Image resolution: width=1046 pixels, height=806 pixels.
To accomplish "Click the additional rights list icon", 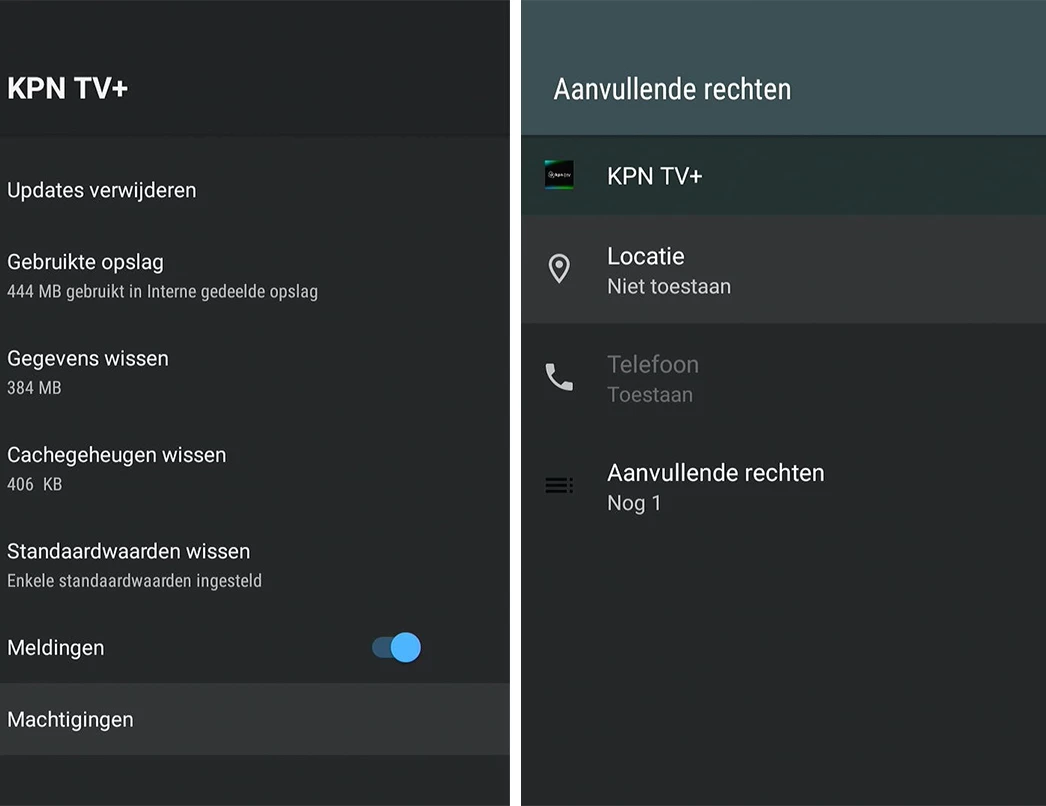I will (x=559, y=485).
